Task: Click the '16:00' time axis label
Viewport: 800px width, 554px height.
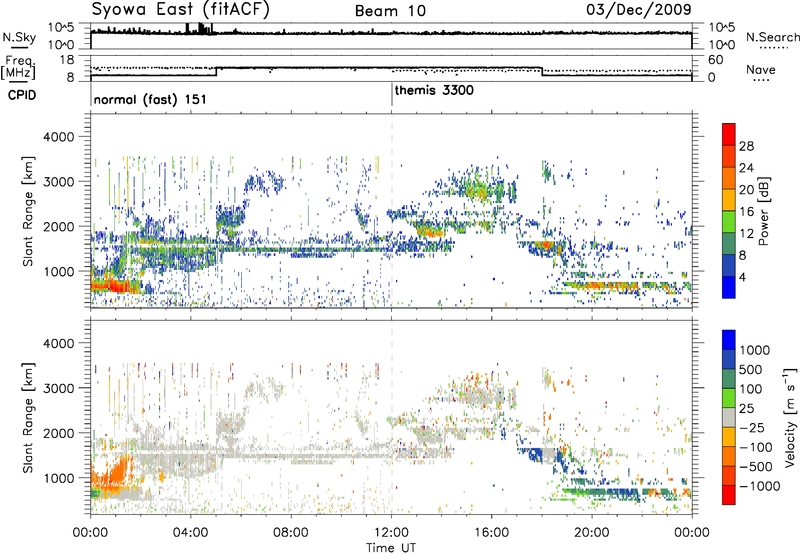Action: tap(492, 532)
